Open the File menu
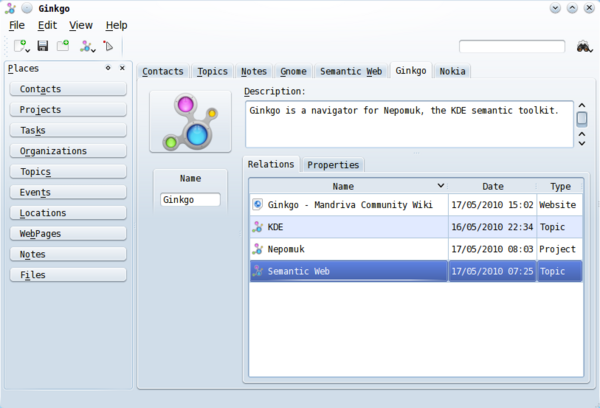The height and width of the screenshot is (408, 600). 16,25
